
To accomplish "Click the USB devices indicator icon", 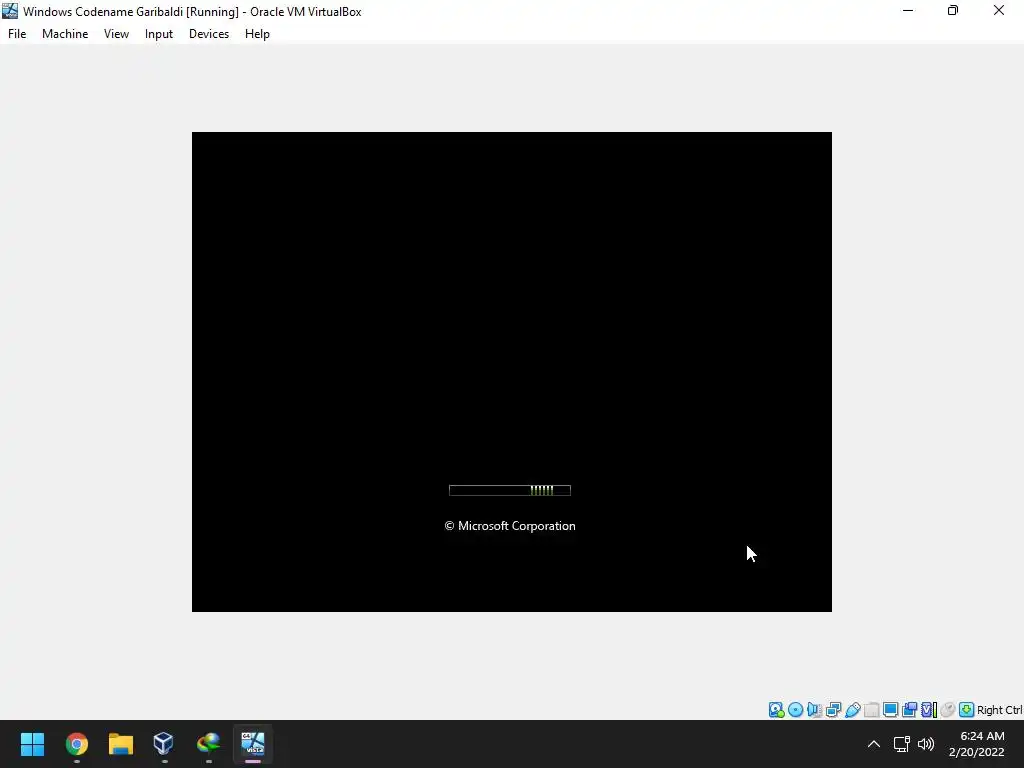I will 853,710.
